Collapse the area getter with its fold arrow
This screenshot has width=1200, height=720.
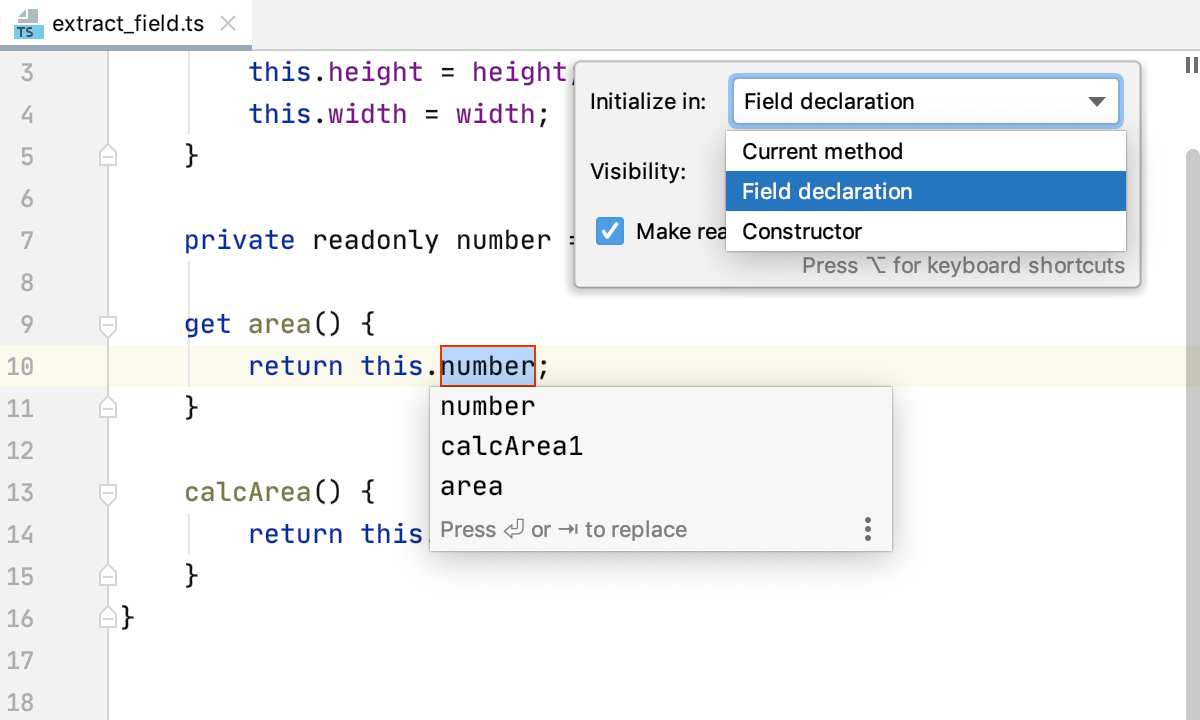(107, 324)
